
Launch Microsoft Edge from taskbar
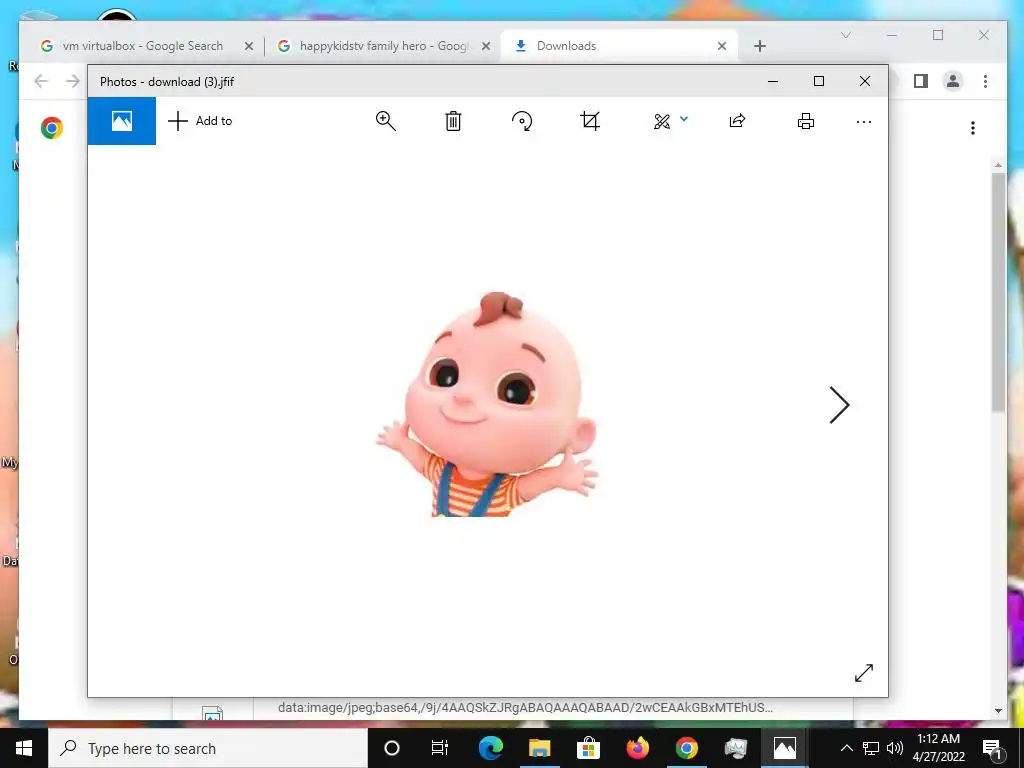(490, 748)
